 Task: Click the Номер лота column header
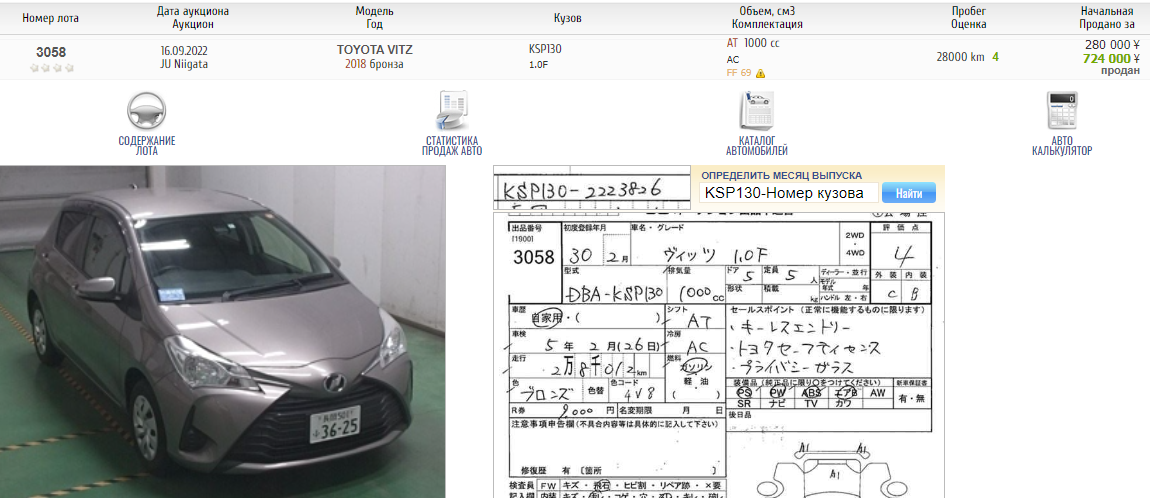click(x=51, y=18)
